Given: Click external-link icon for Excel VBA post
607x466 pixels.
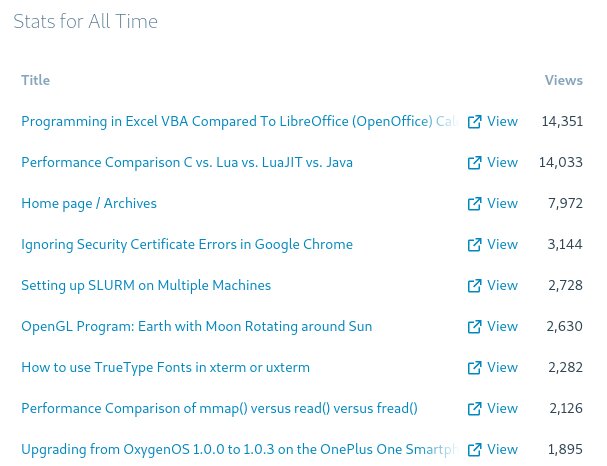Looking at the screenshot, I should point(475,122).
